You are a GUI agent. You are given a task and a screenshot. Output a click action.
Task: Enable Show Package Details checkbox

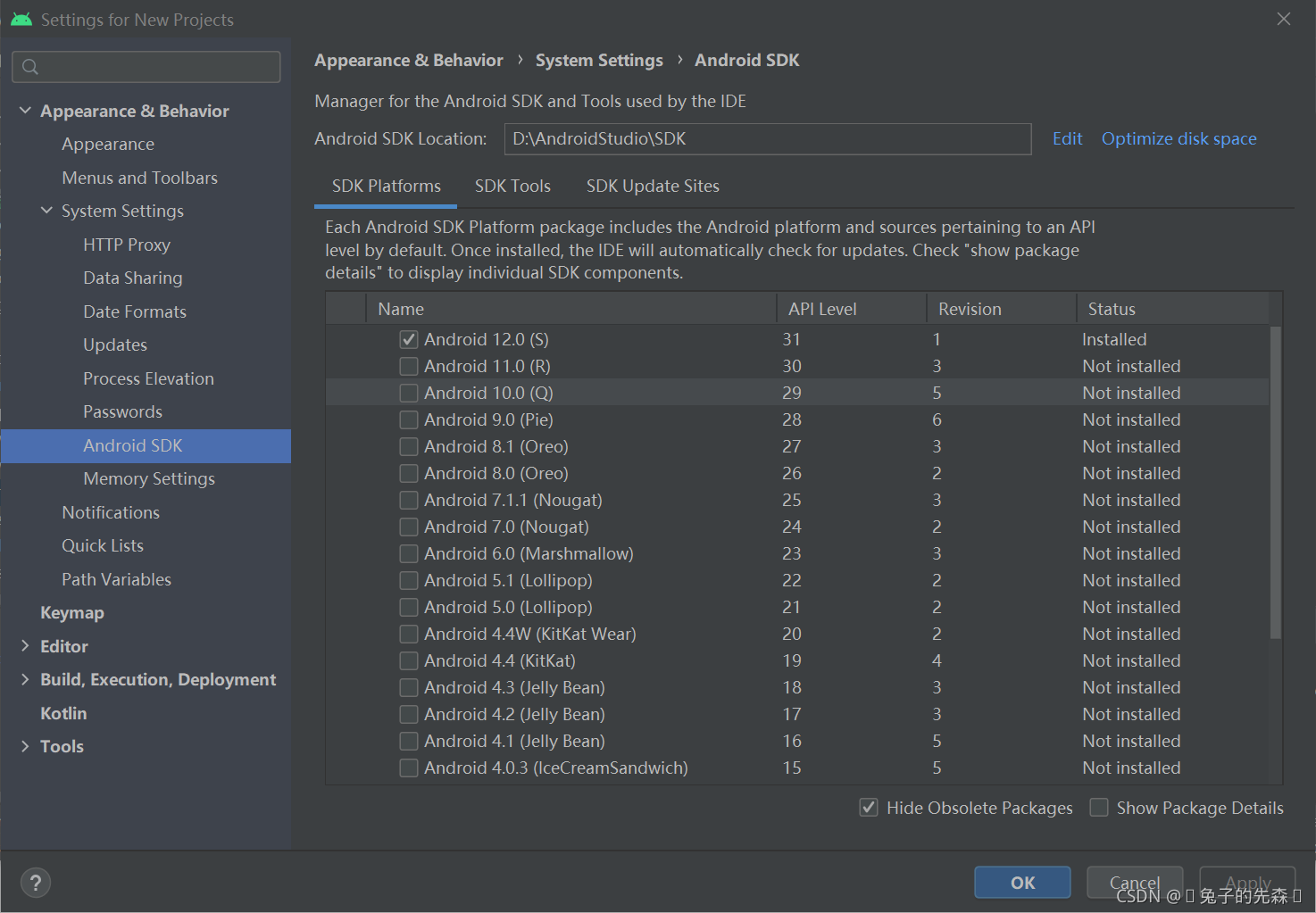(x=1099, y=808)
